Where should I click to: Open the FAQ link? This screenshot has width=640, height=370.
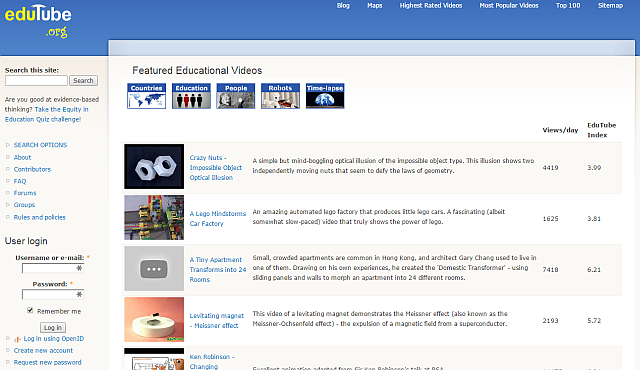[20, 181]
